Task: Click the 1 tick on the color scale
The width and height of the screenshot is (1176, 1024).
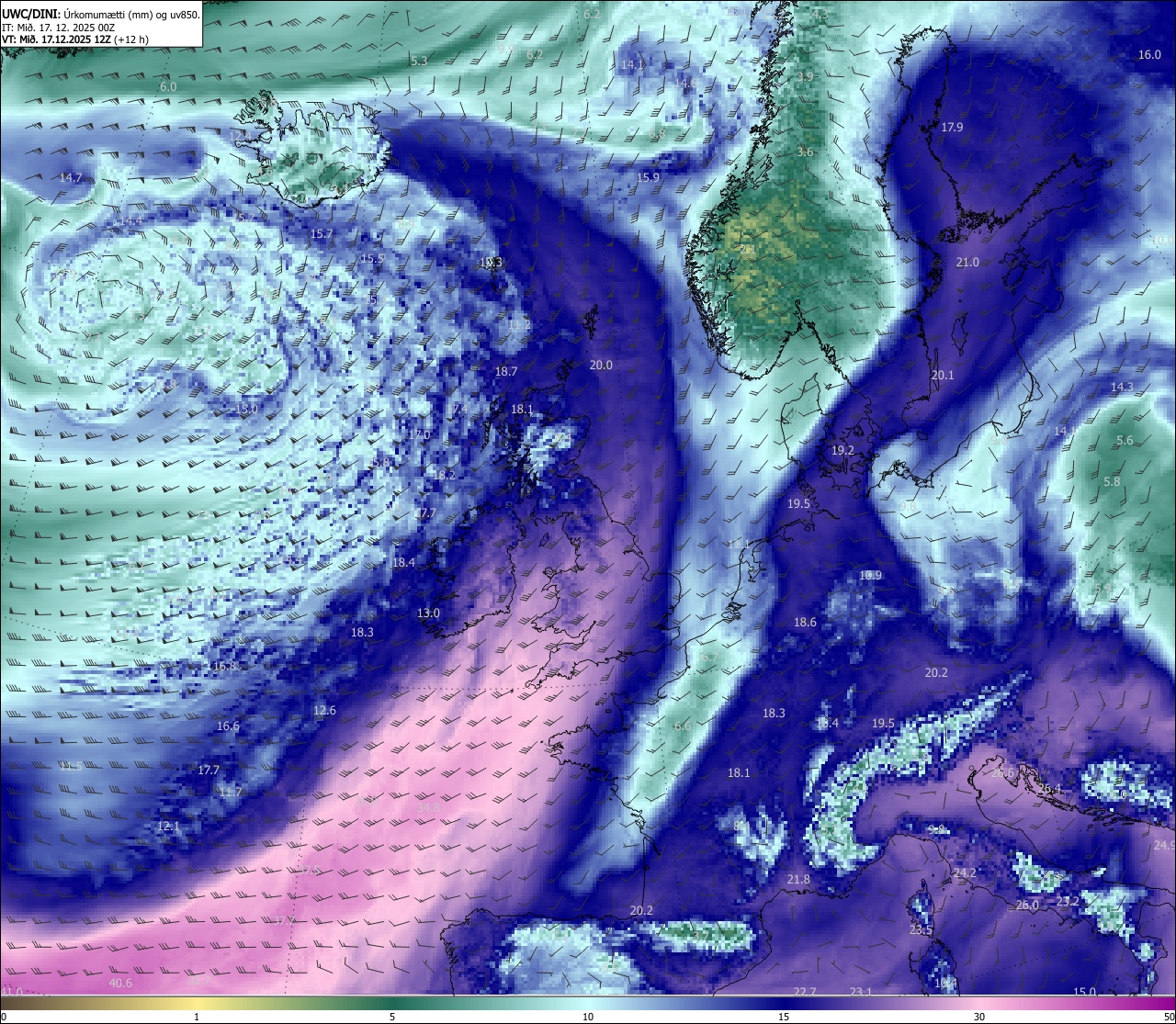Action: pyautogui.click(x=197, y=1017)
